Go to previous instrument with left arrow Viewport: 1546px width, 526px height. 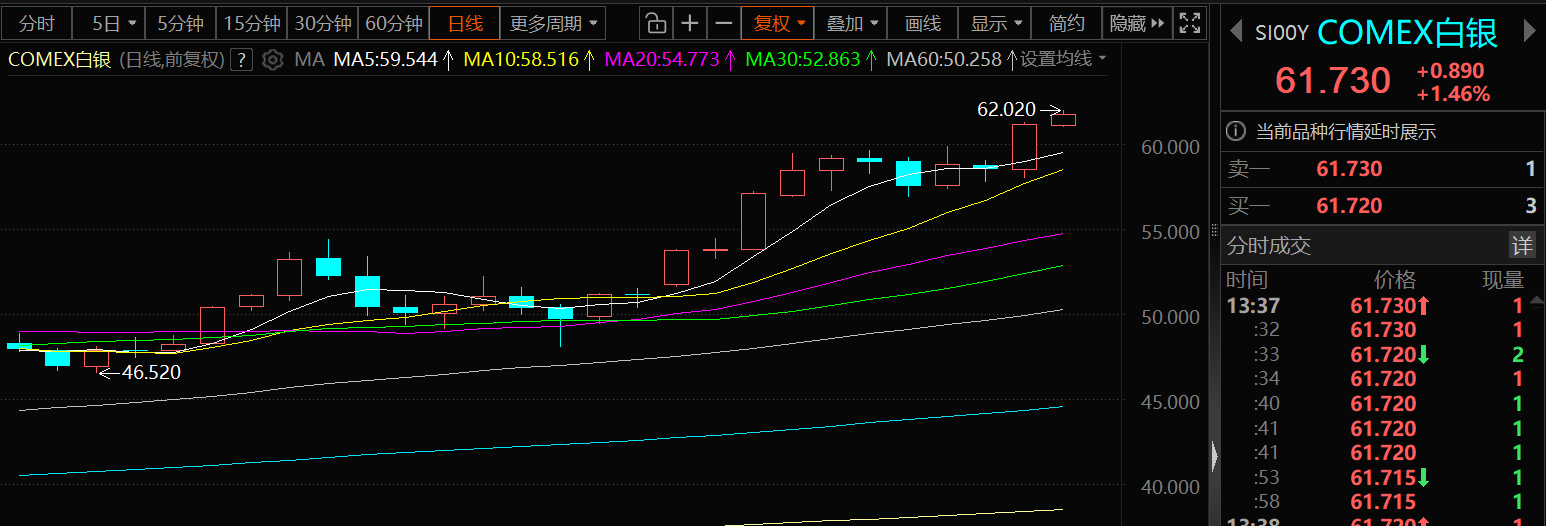(1234, 32)
